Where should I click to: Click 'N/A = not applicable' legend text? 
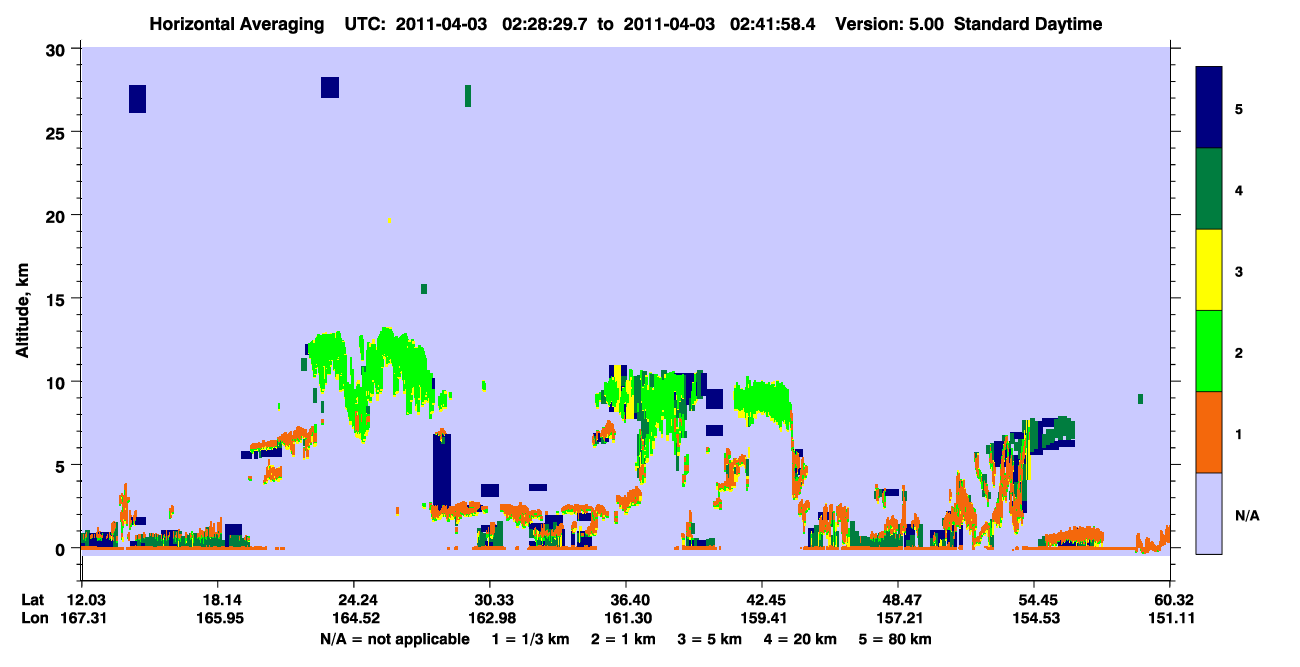[394, 639]
